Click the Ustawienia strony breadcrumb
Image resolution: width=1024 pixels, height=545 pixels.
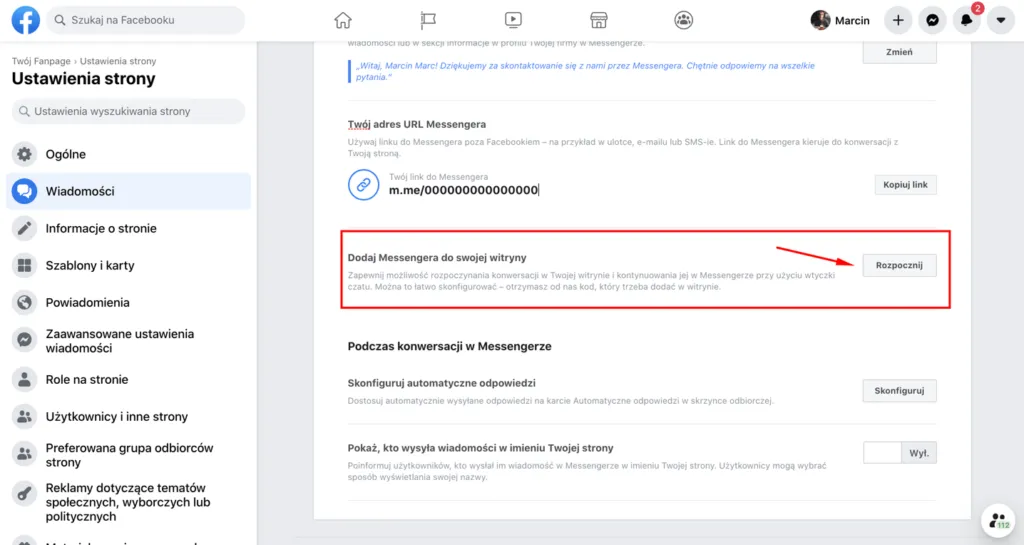tap(118, 61)
